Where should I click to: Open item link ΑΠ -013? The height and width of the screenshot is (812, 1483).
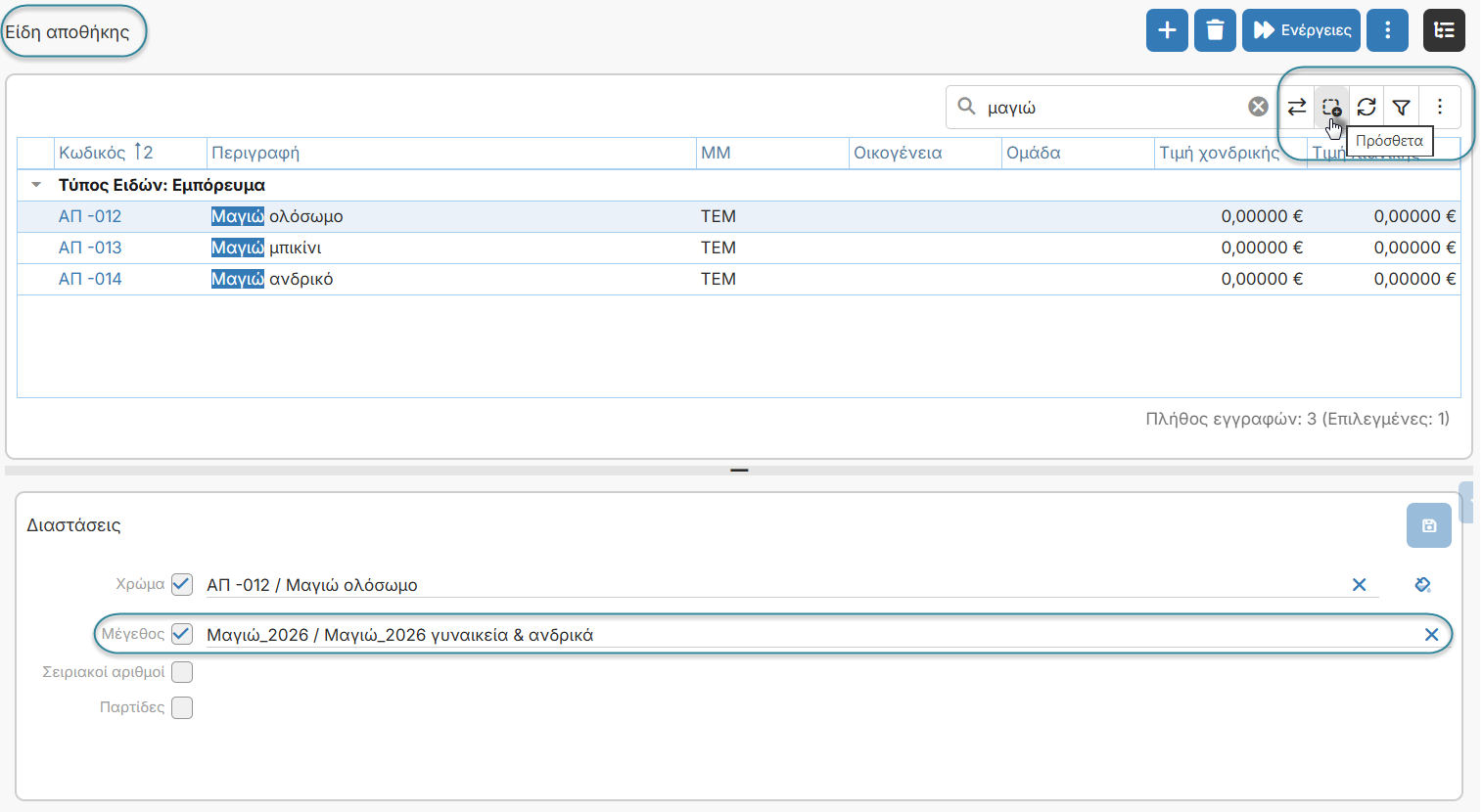pyautogui.click(x=90, y=248)
